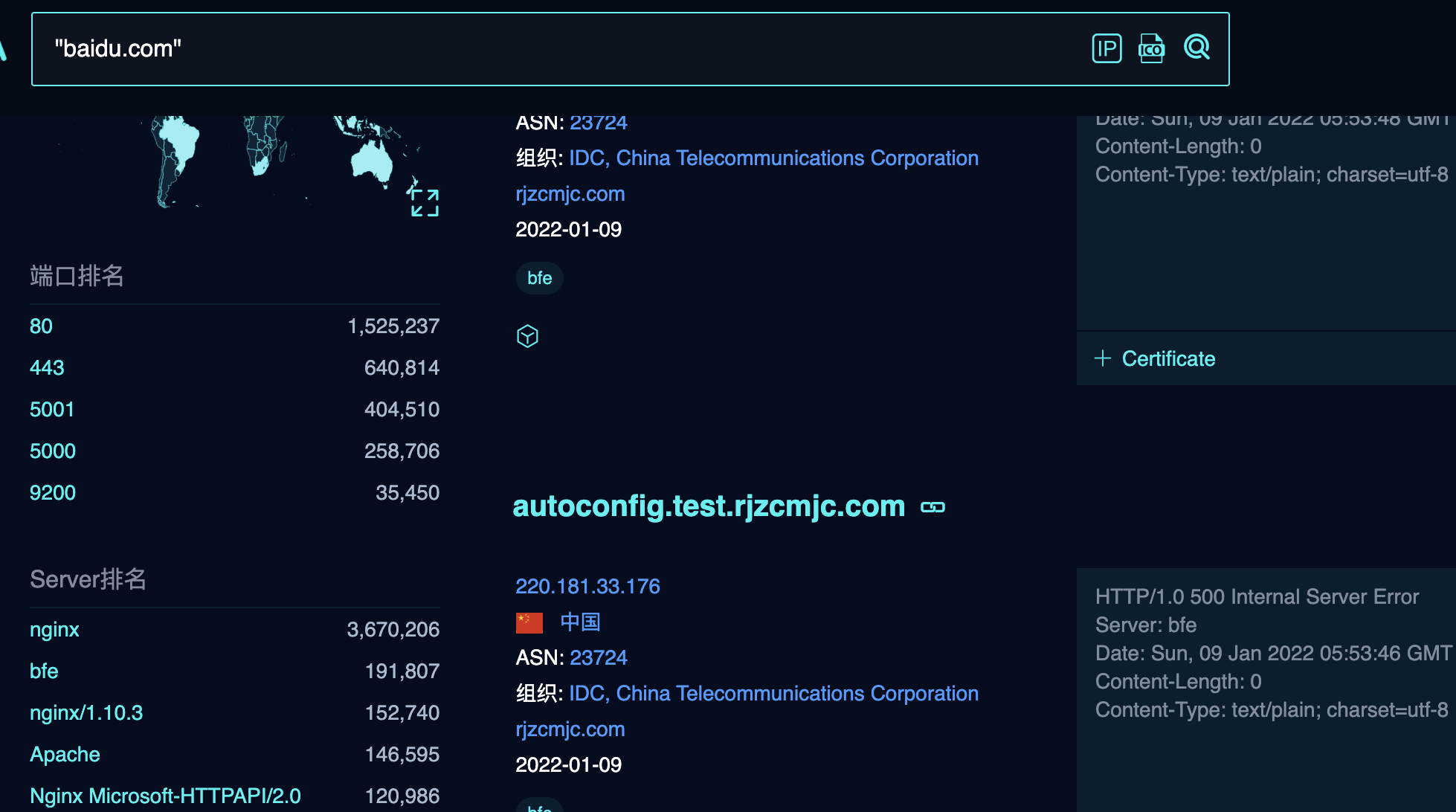This screenshot has height=812, width=1456.
Task: Click in the baidu.com search field
Action: (x=521, y=49)
